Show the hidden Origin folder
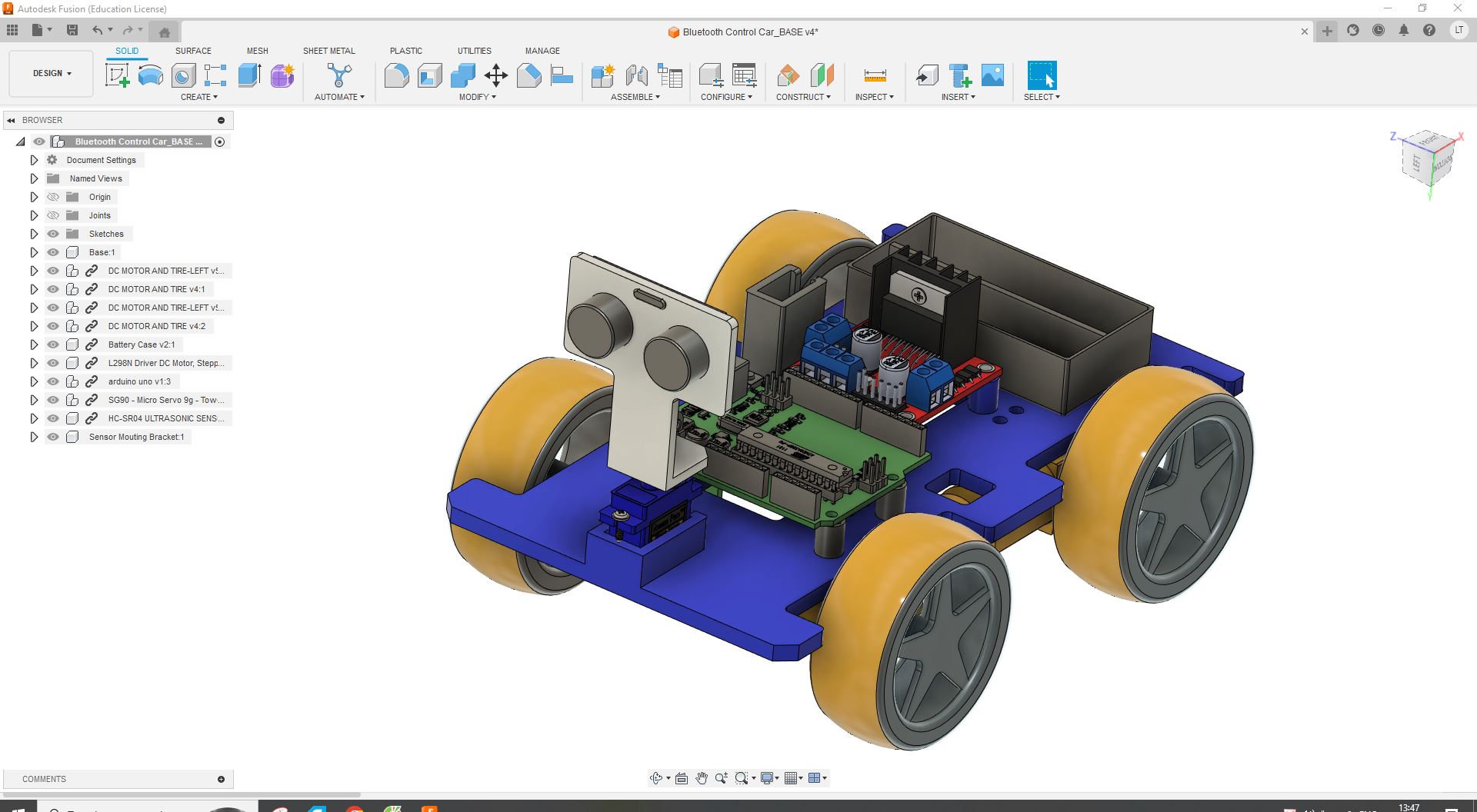The width and height of the screenshot is (1477, 812). point(53,197)
